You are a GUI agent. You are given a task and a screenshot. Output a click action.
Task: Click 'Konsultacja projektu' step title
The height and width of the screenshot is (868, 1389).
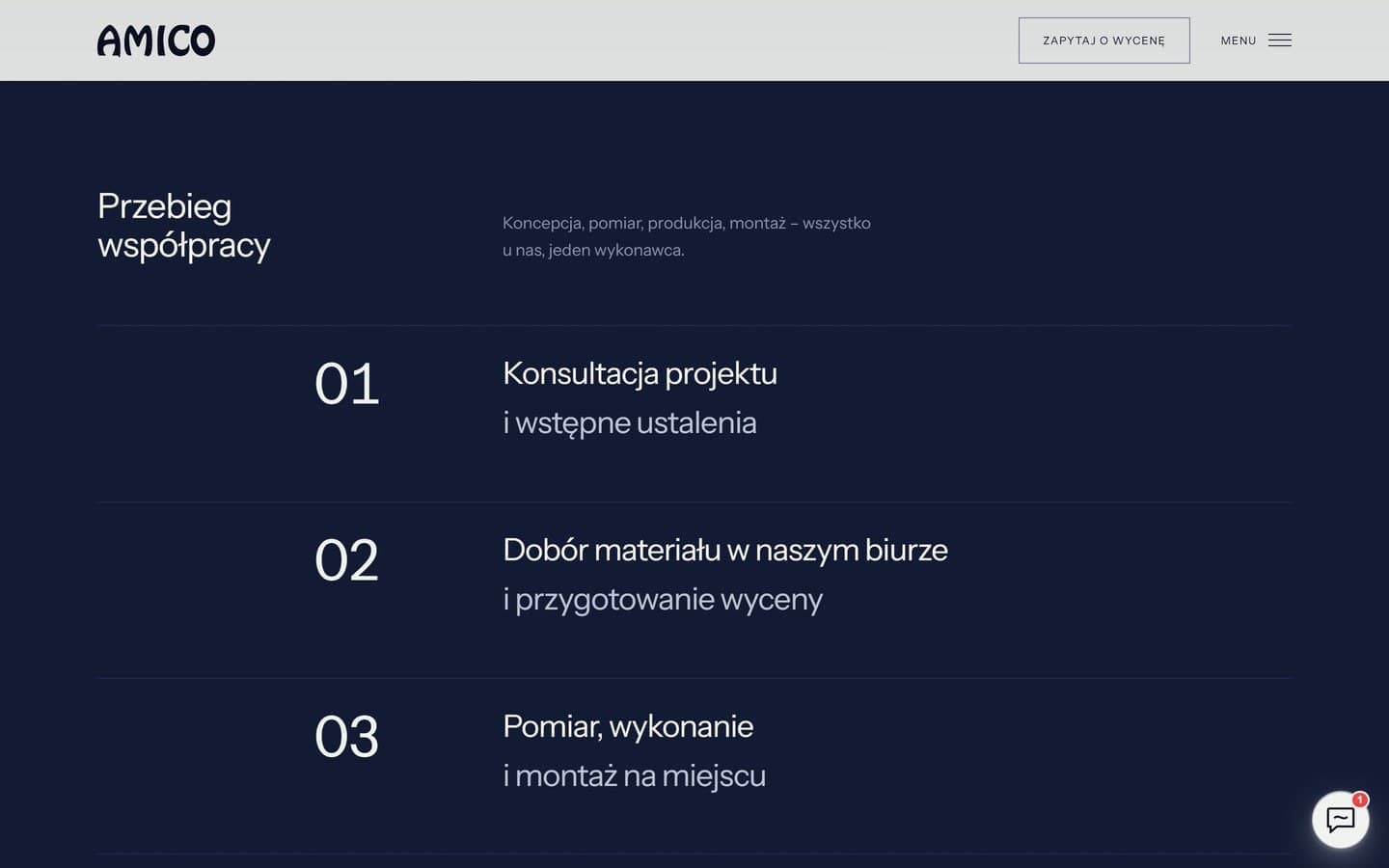(x=640, y=373)
